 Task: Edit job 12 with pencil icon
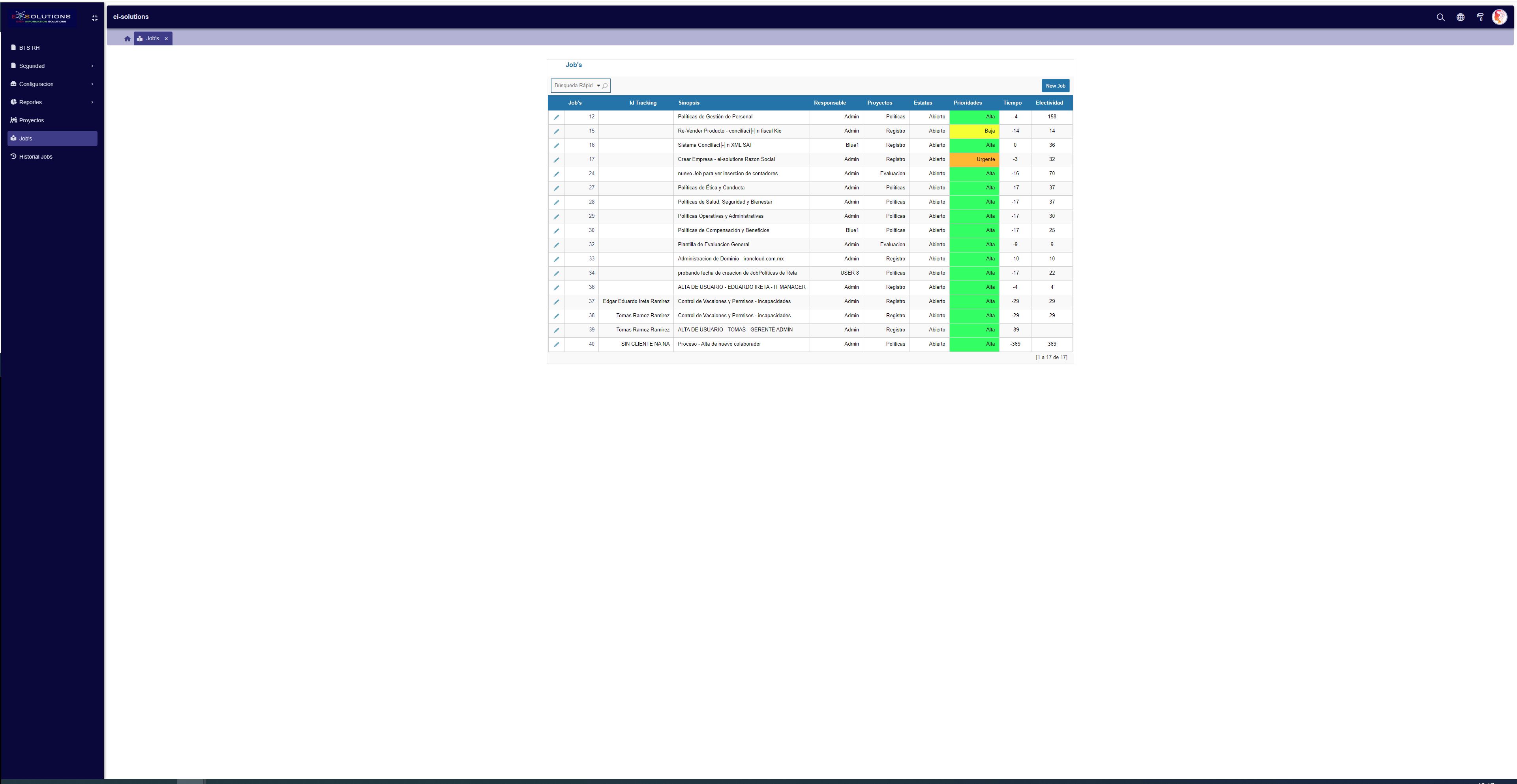point(556,117)
